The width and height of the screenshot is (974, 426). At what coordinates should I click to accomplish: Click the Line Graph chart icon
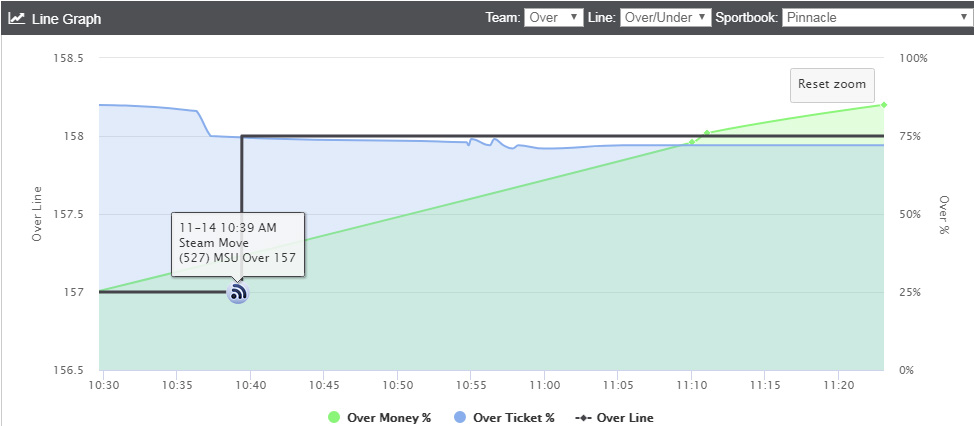(16, 18)
